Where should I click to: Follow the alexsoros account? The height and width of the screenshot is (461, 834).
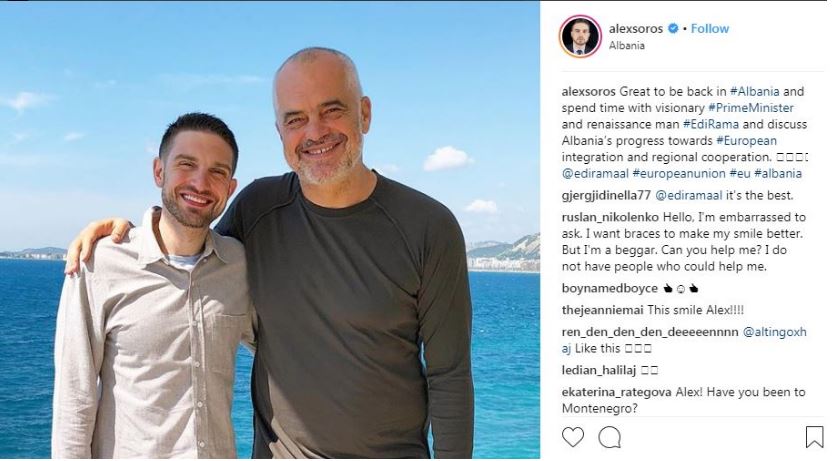click(x=710, y=29)
